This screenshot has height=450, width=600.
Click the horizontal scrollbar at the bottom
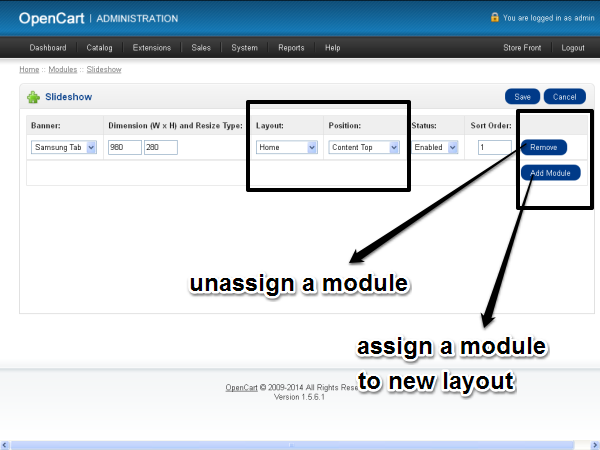pyautogui.click(x=292, y=445)
